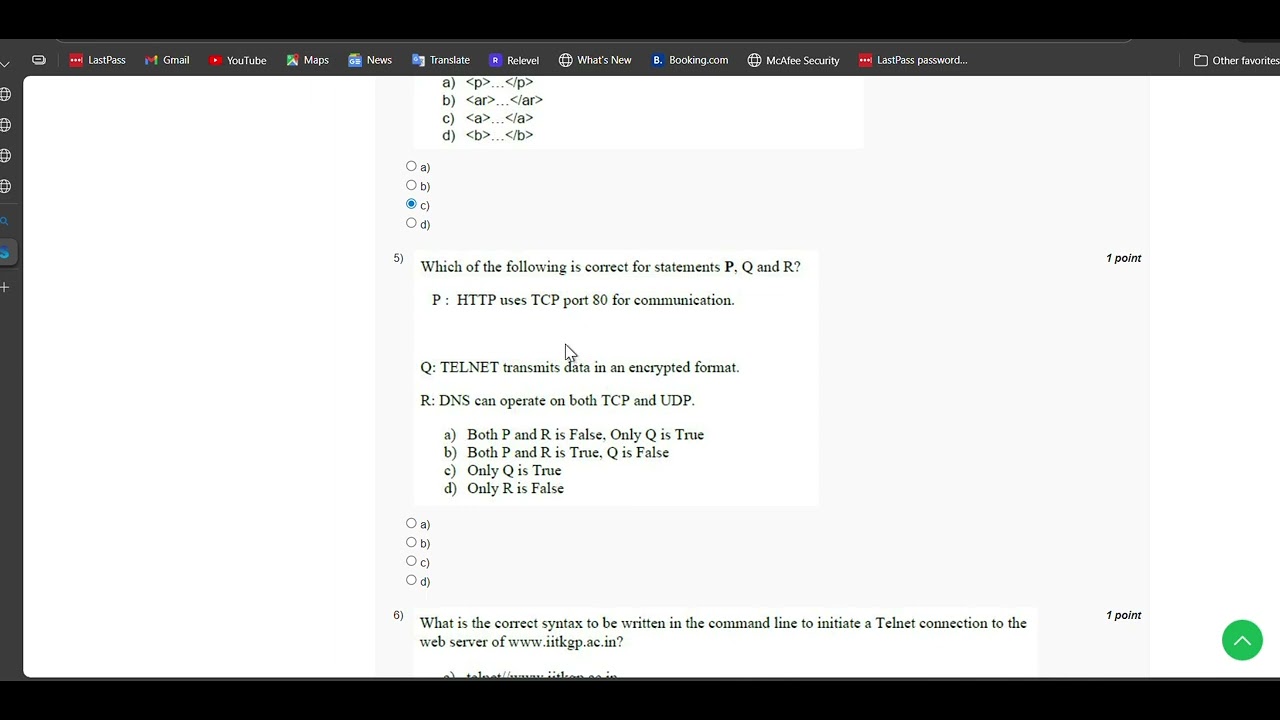The image size is (1280, 720).
Task: Click the '1 point' label for question 5
Action: pyautogui.click(x=1123, y=258)
